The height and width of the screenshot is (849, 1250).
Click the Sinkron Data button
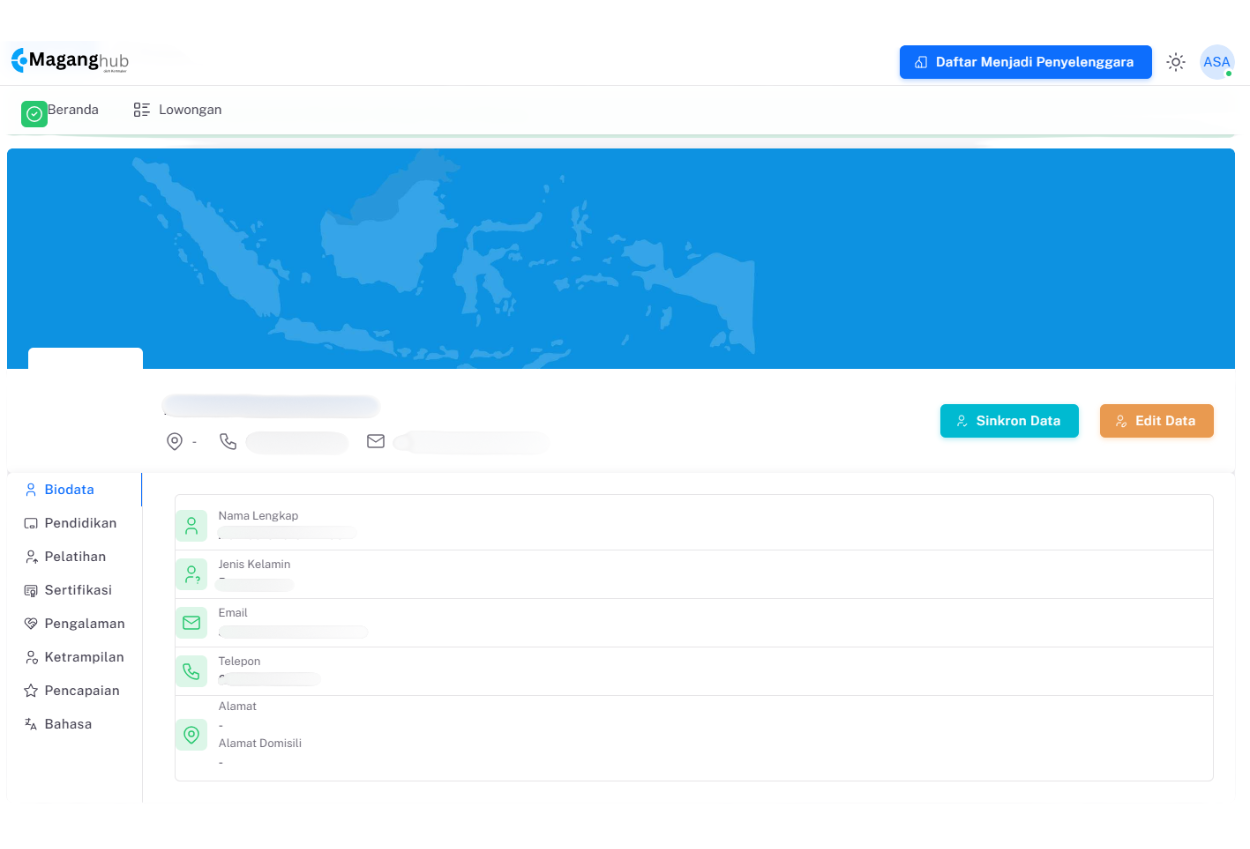pyautogui.click(x=1009, y=421)
